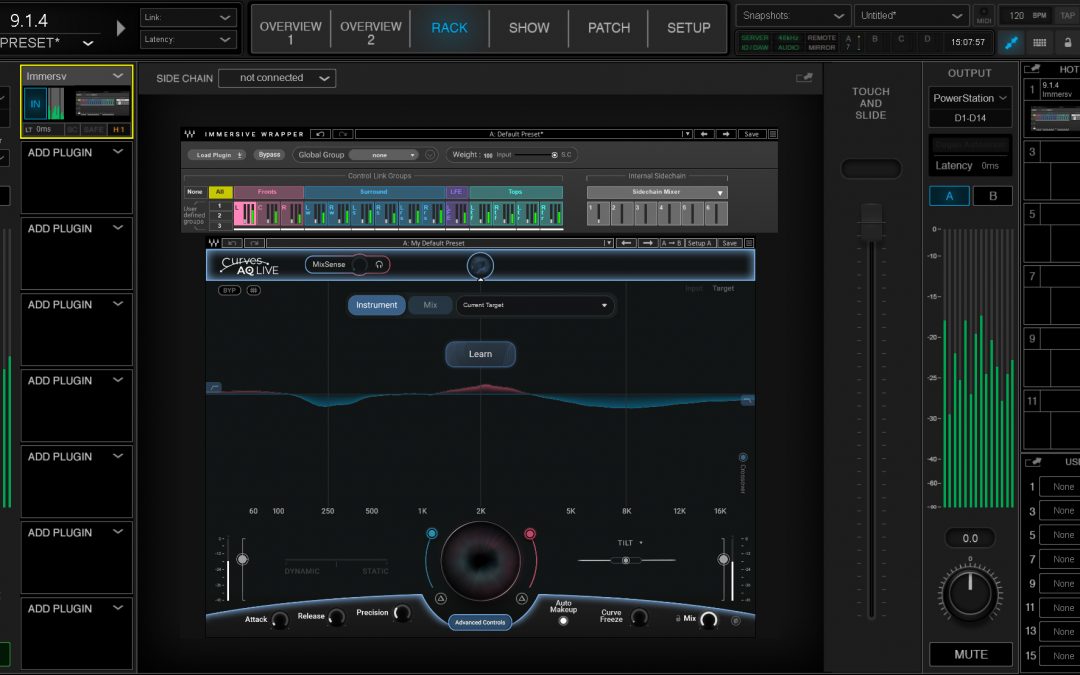Open Side Chain not connected dropdown
1080x675 pixels.
pos(277,79)
